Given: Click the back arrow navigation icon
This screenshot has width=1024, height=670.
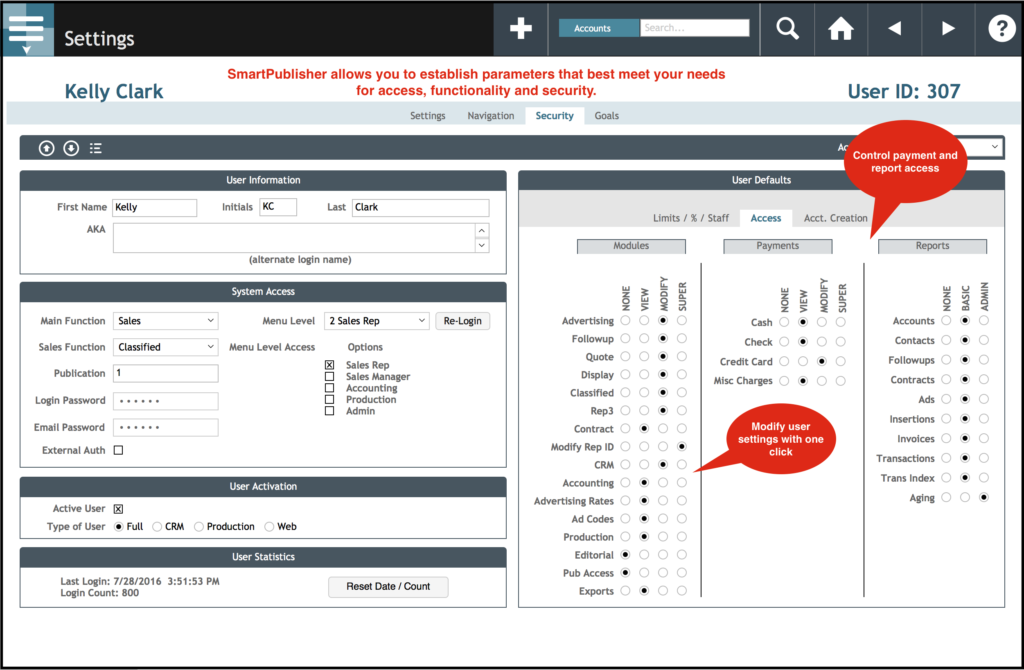Looking at the screenshot, I should [895, 28].
